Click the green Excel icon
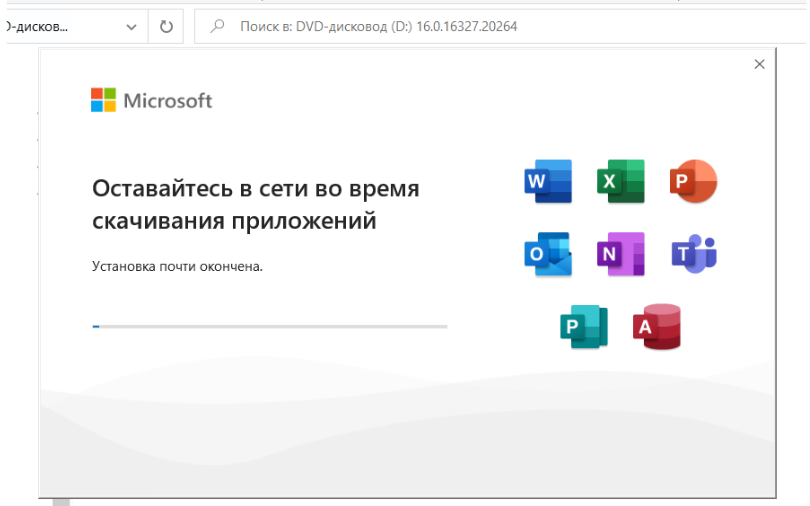This screenshot has height=506, width=810. pyautogui.click(x=620, y=182)
